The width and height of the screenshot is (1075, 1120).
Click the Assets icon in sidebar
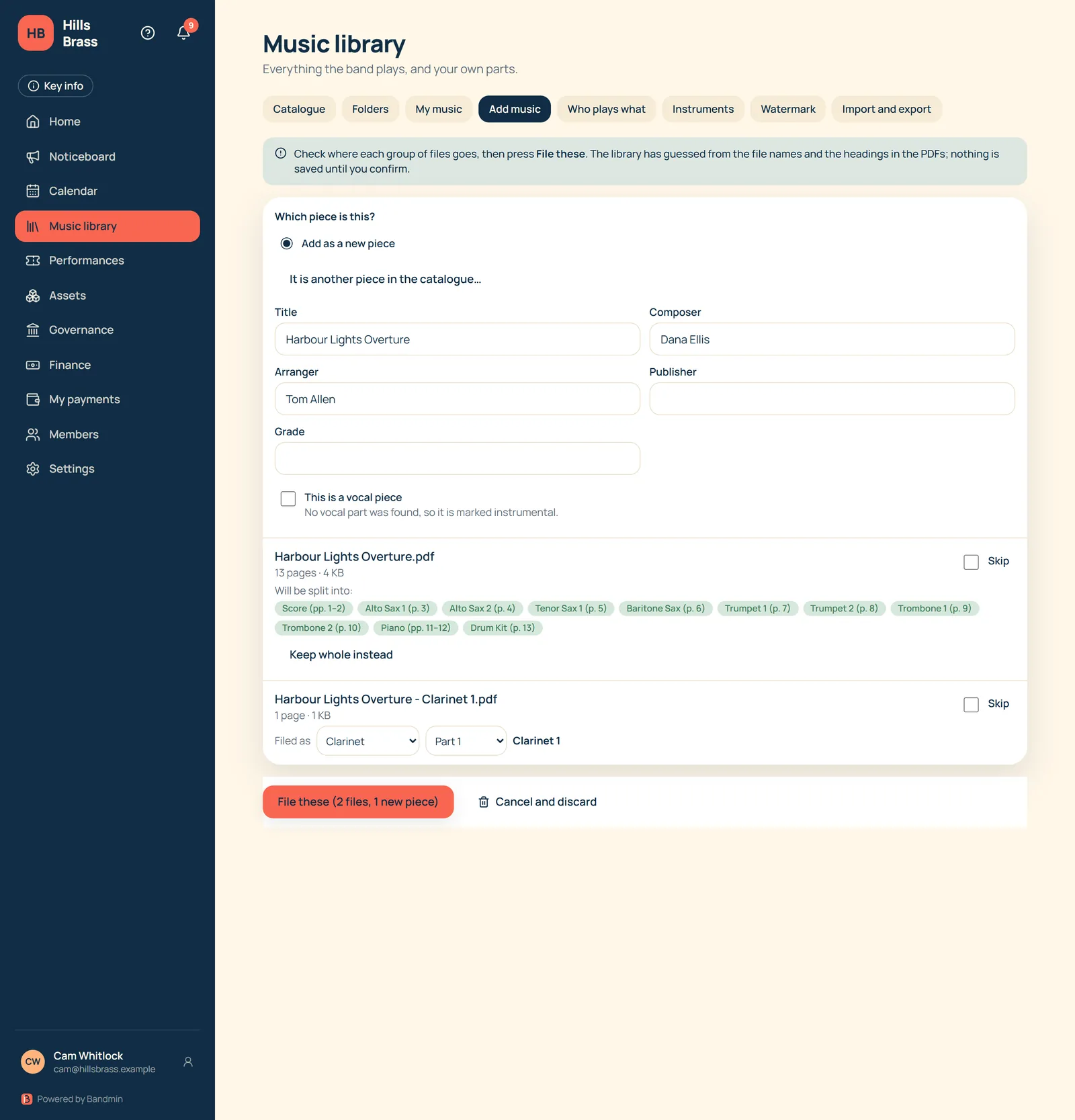point(33,296)
